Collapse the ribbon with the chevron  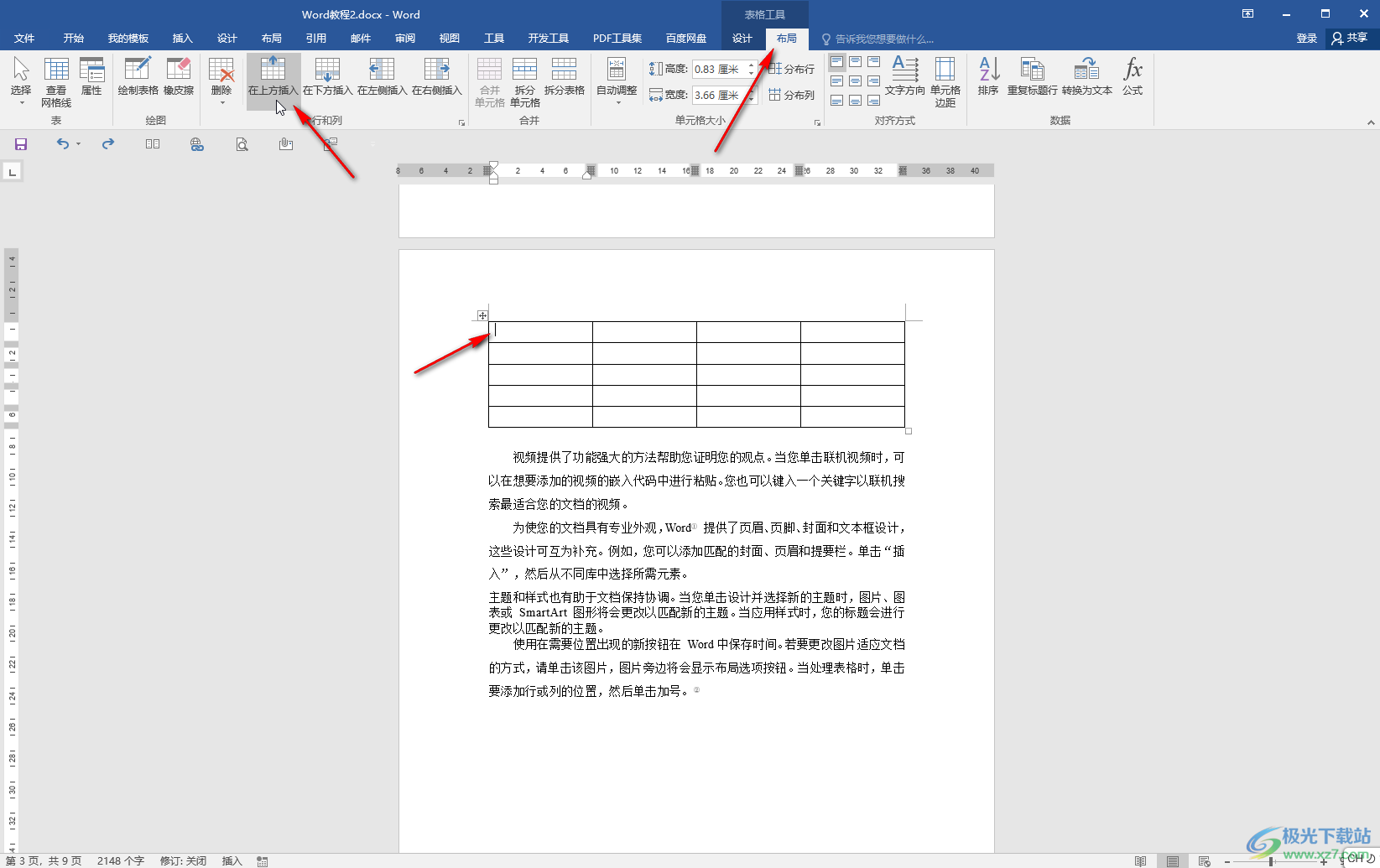pos(1371,122)
